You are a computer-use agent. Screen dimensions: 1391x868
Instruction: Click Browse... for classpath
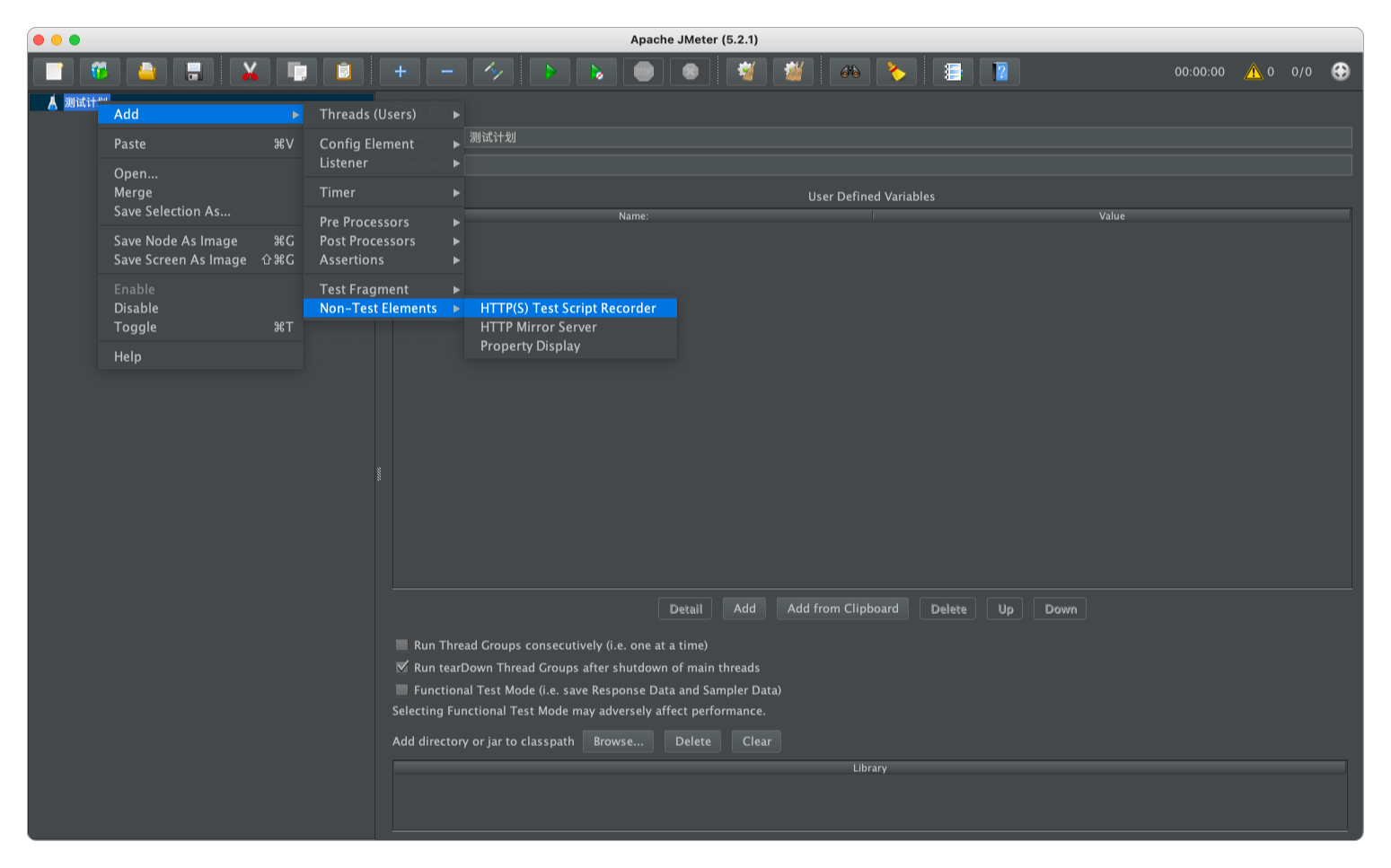(x=618, y=741)
